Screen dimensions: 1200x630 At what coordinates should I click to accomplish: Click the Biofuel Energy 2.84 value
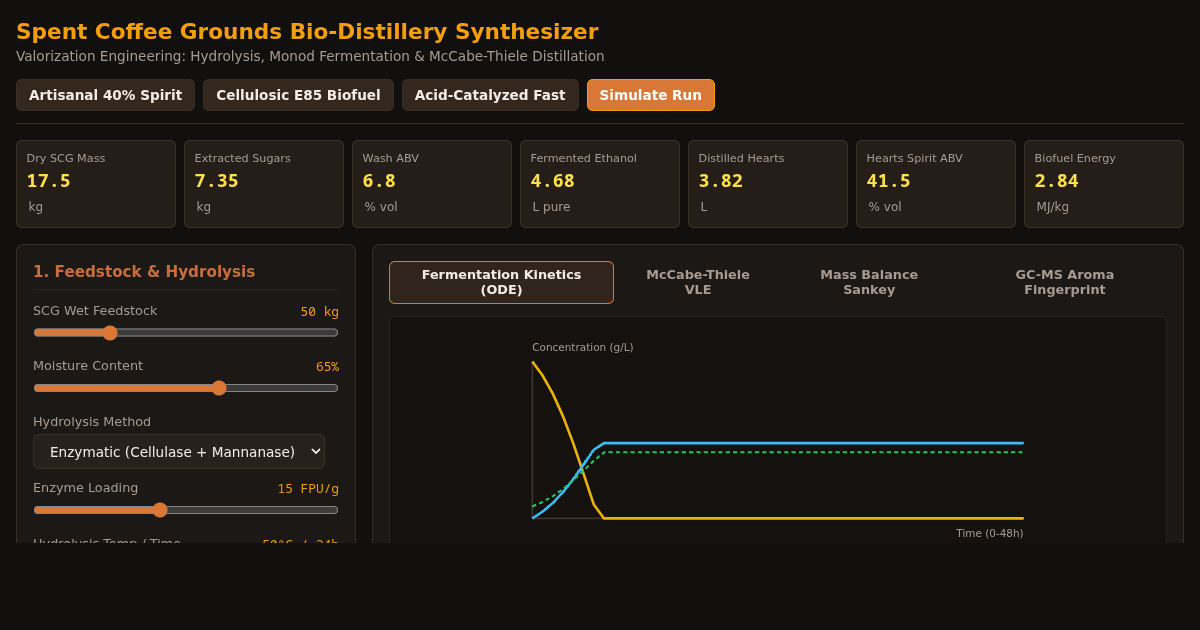coord(1057,181)
